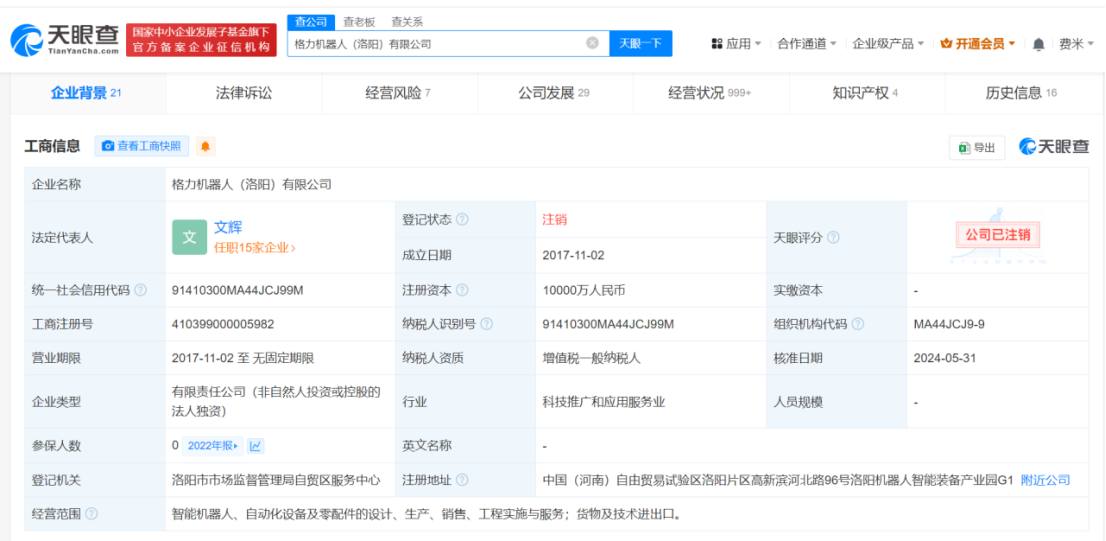Click the 公司已注销 stamp
Viewport: 1106px width, 541px height.
pyautogui.click(x=997, y=235)
